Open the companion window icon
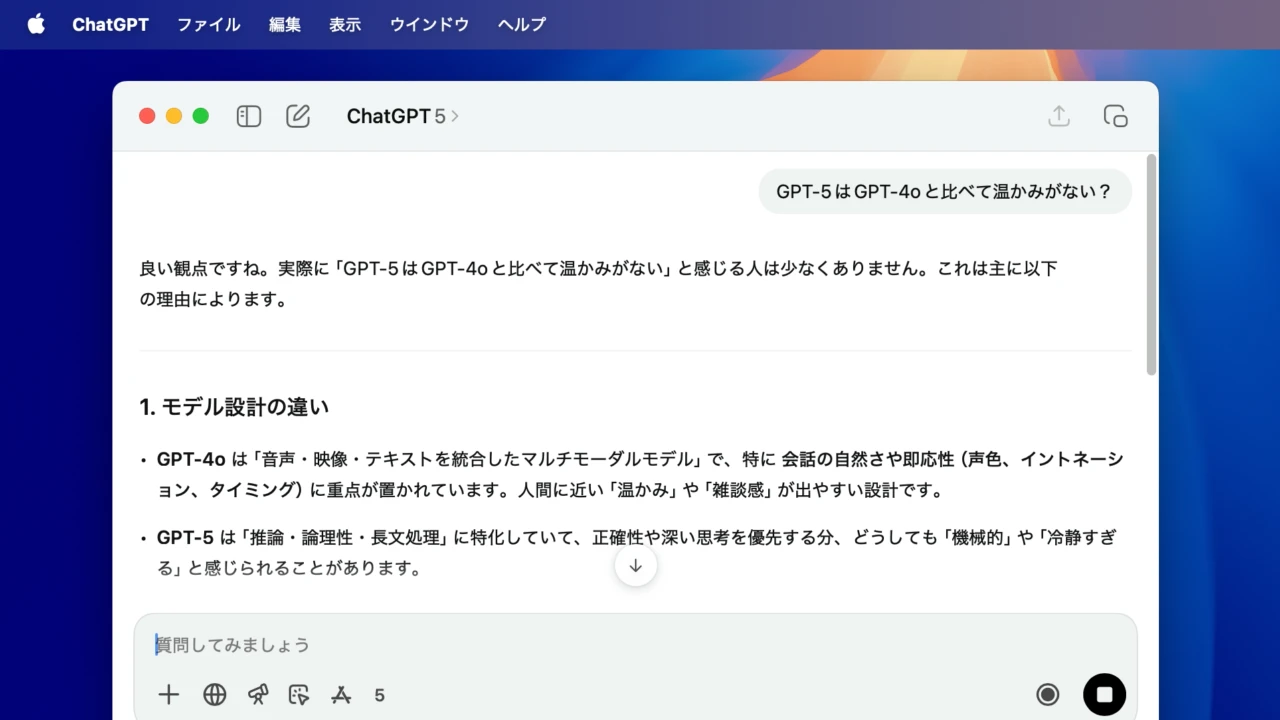Viewport: 1280px width, 720px height. (x=1115, y=116)
